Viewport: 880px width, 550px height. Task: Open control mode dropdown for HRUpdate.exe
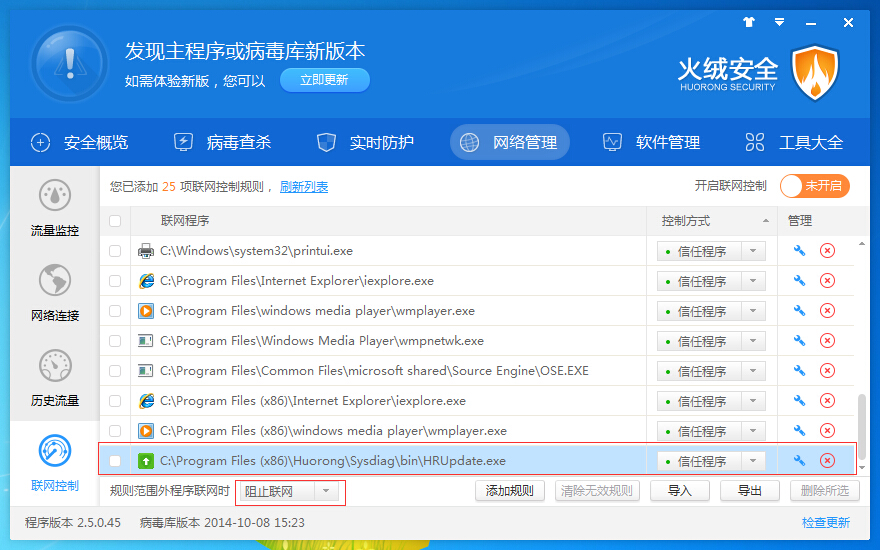coord(753,461)
